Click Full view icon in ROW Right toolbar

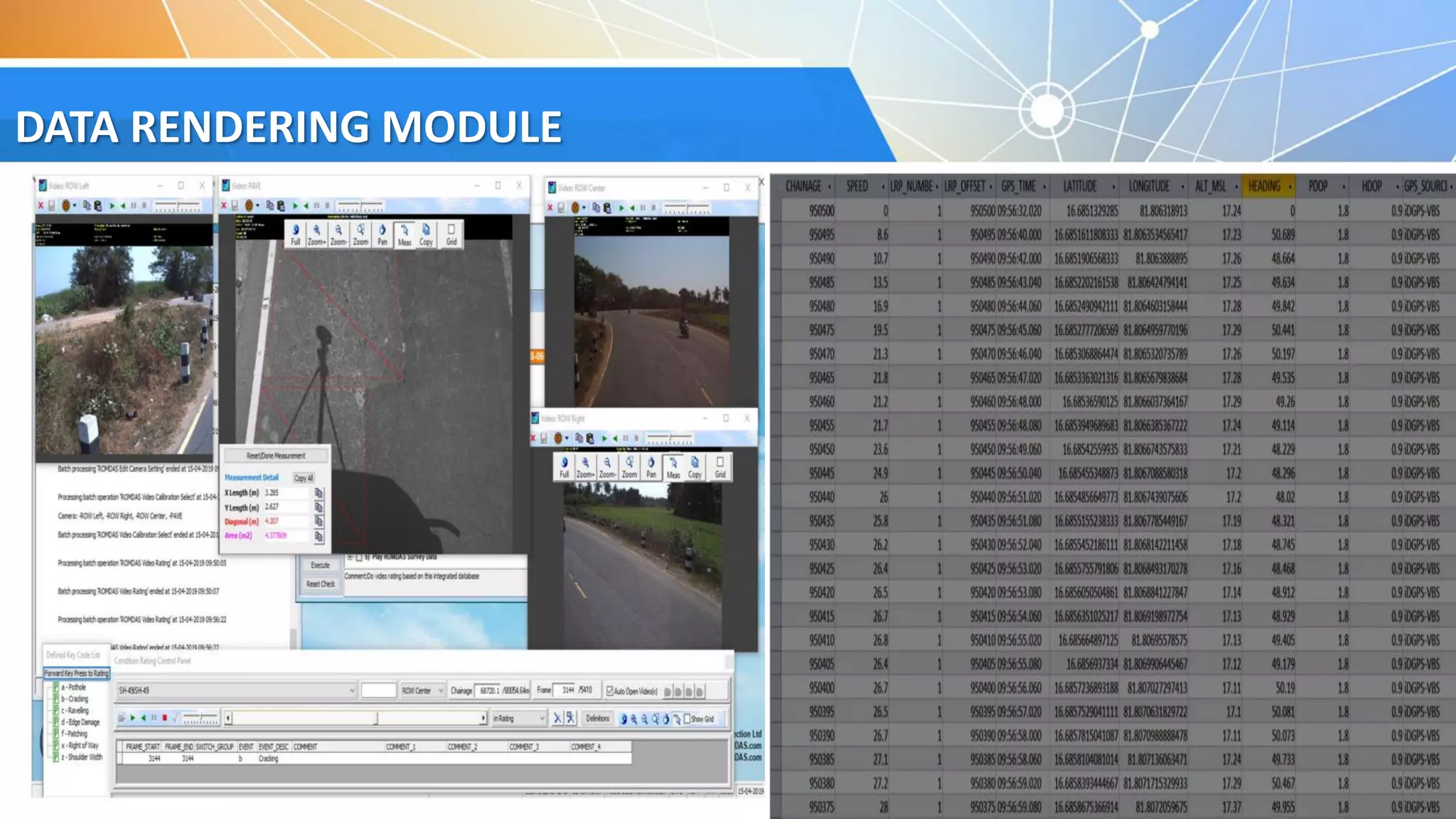564,466
